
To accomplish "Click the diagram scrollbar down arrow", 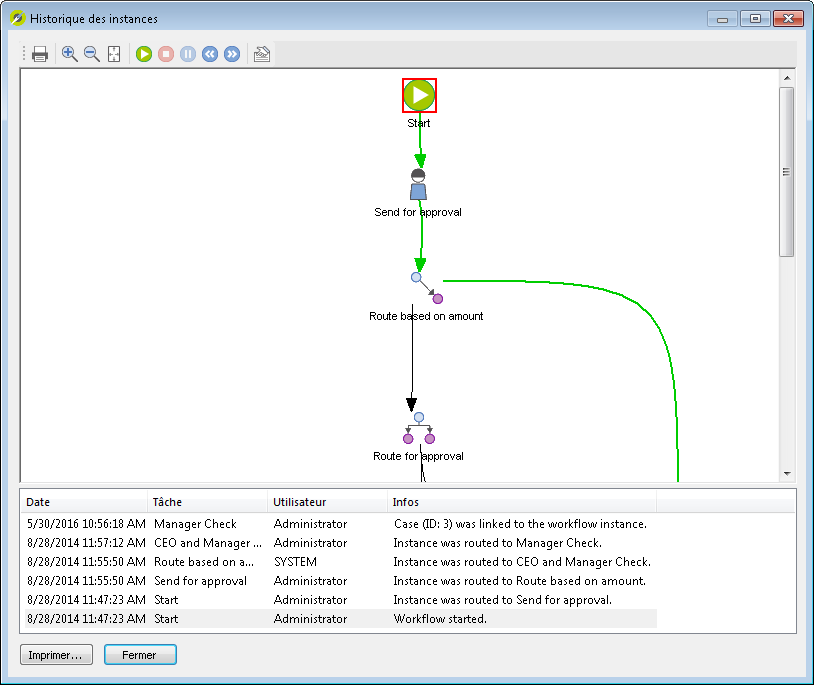I will (787, 474).
